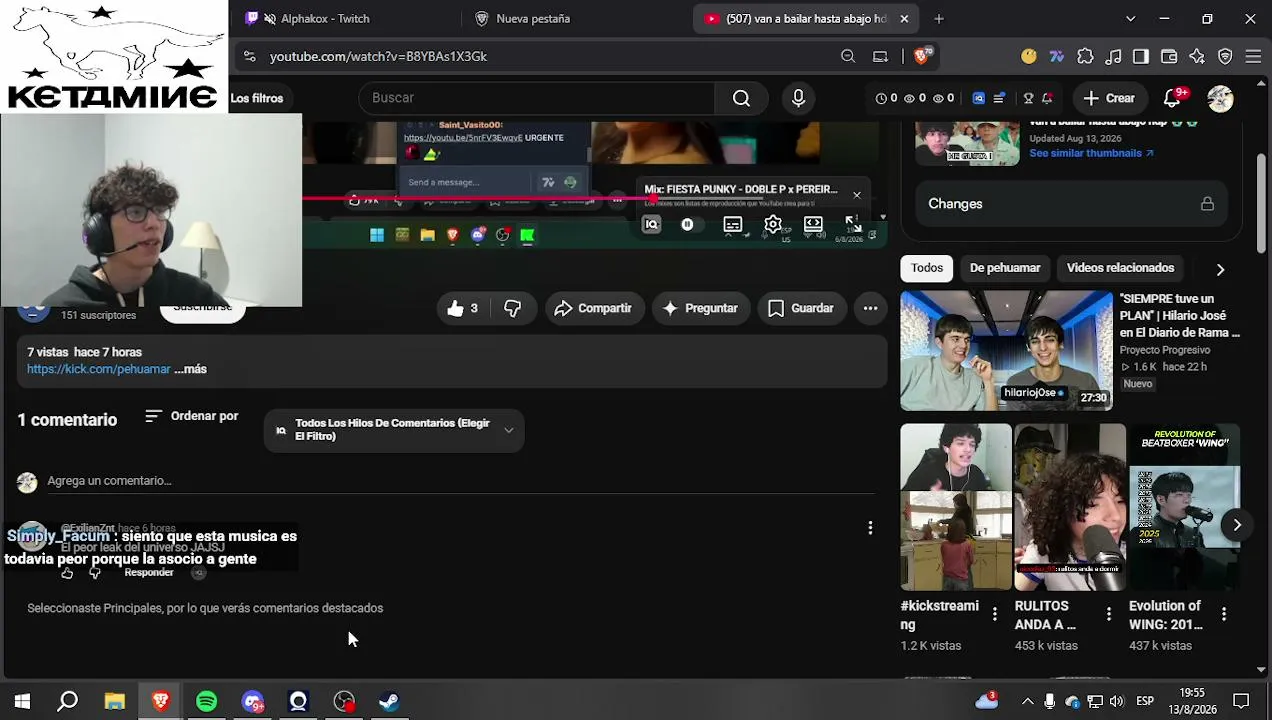1272x720 pixels.
Task: Click the Crear create button
Action: [x=1109, y=98]
